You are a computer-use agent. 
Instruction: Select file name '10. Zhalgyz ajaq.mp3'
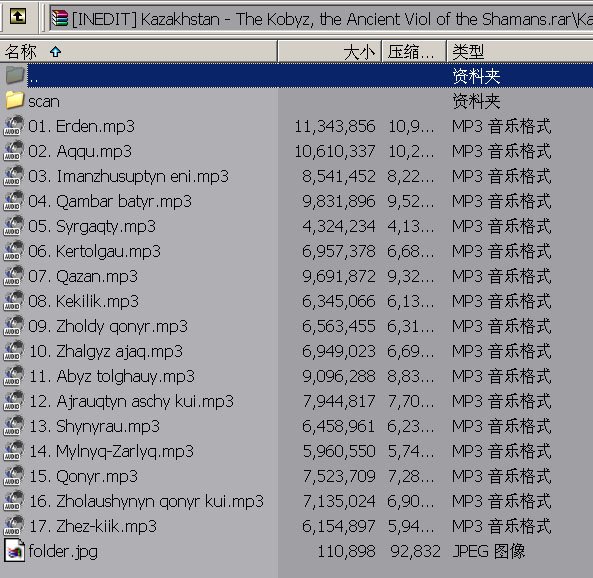(106, 351)
